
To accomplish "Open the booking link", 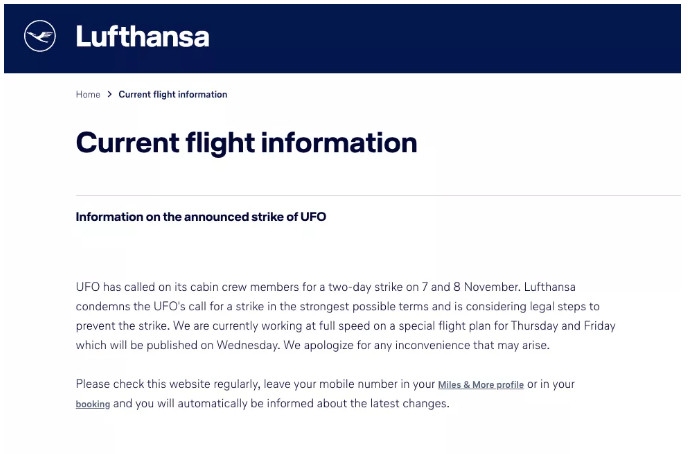I will click(x=92, y=405).
